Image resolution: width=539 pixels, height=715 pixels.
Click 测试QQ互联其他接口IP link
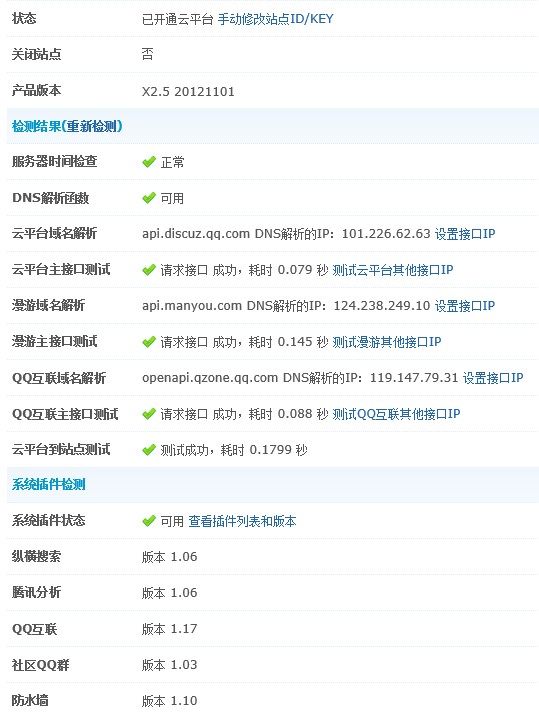396,414
